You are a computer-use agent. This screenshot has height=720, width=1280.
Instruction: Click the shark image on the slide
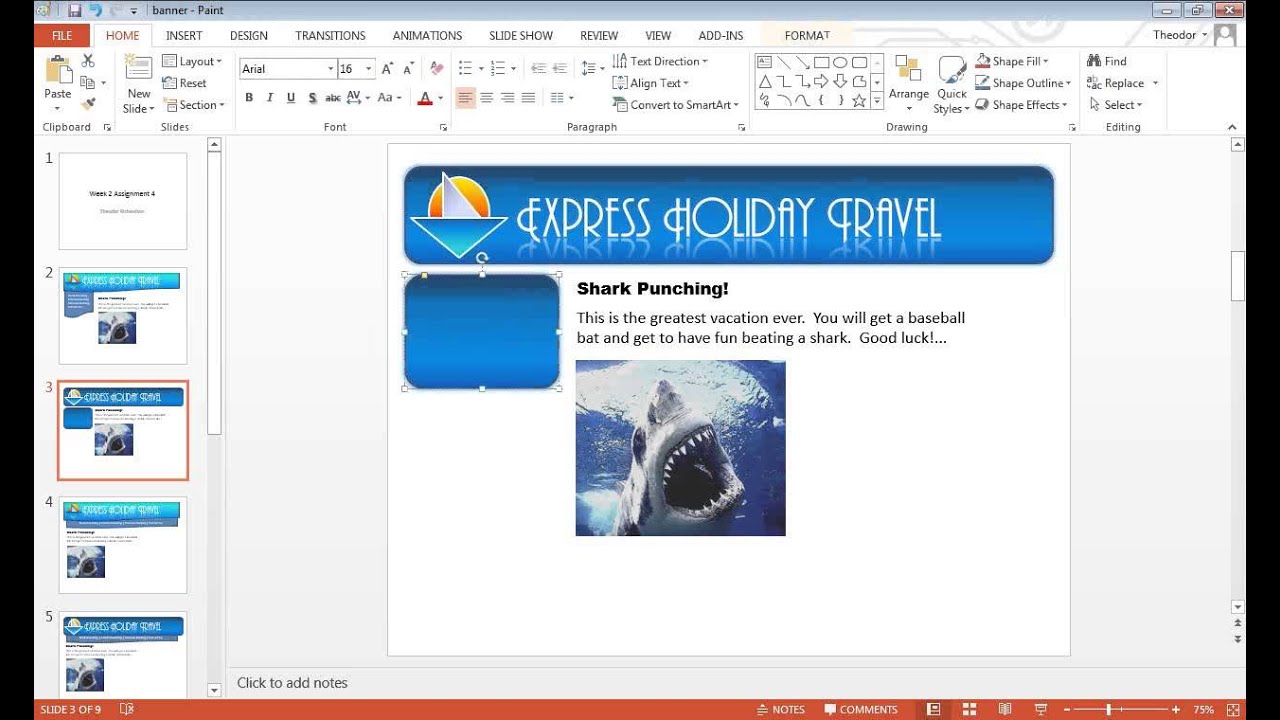tap(680, 448)
